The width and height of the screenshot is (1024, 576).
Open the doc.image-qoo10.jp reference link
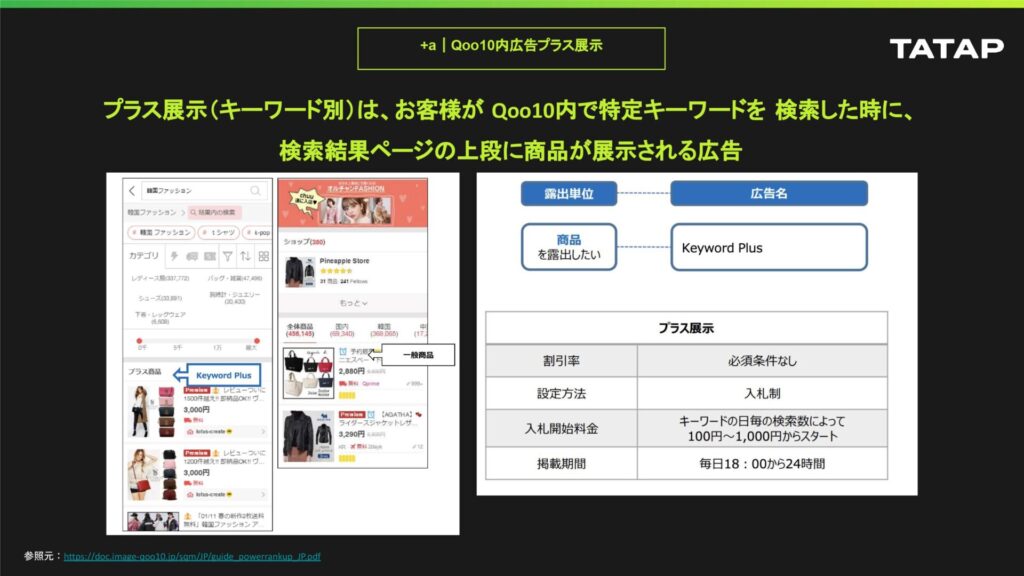coord(192,556)
